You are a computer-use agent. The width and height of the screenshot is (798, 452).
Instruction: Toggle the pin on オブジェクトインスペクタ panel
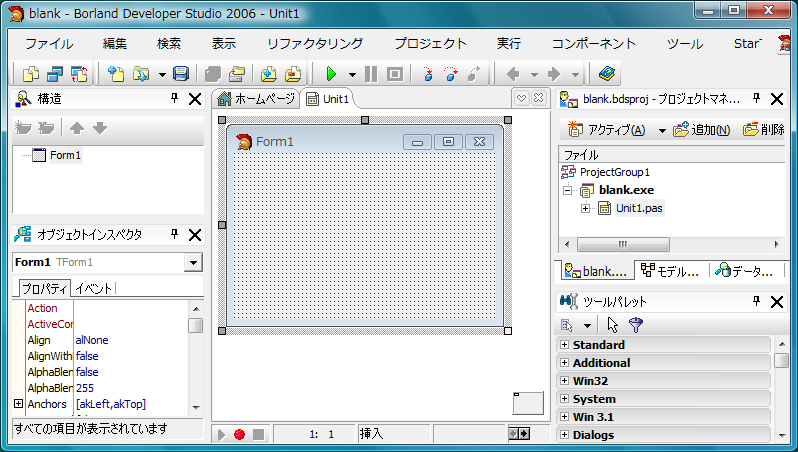click(x=175, y=234)
